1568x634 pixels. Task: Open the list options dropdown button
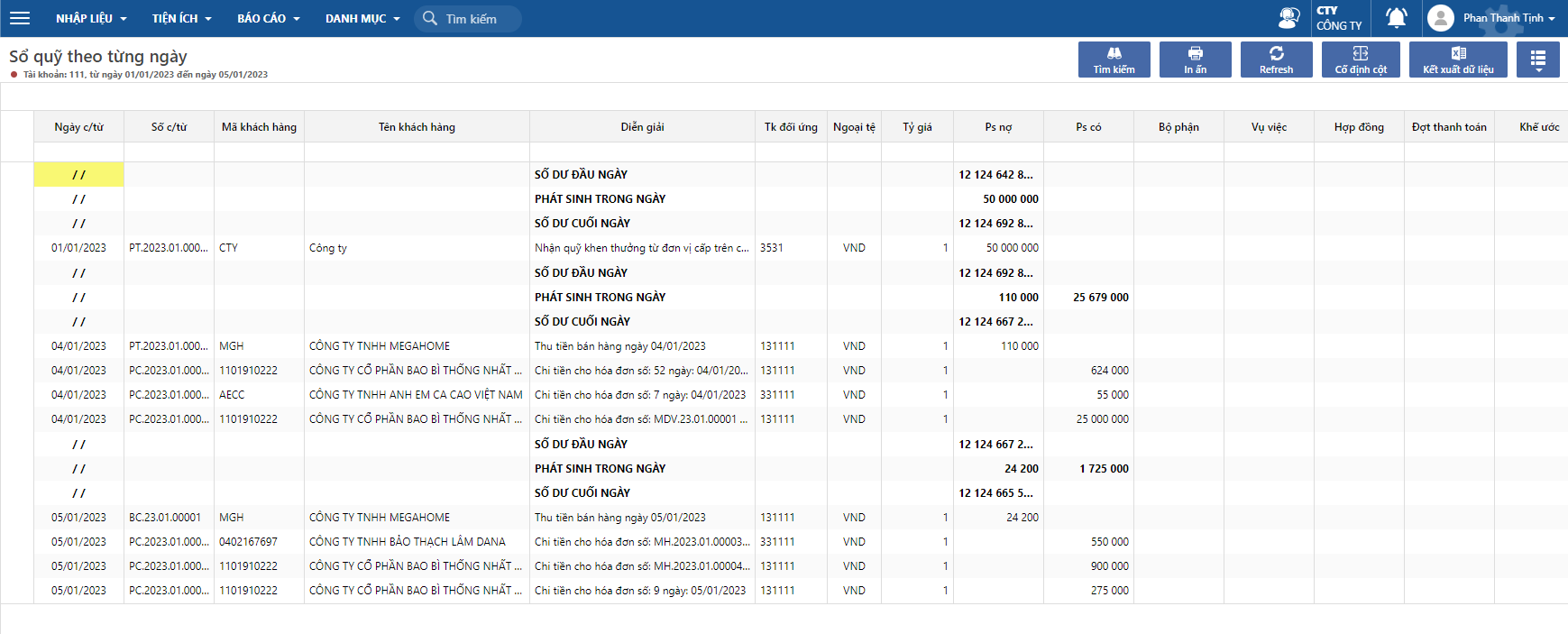[x=1537, y=60]
